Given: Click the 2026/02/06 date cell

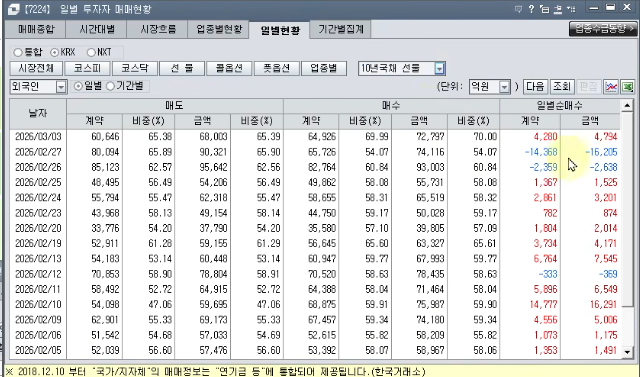Looking at the screenshot, I should point(38,335).
